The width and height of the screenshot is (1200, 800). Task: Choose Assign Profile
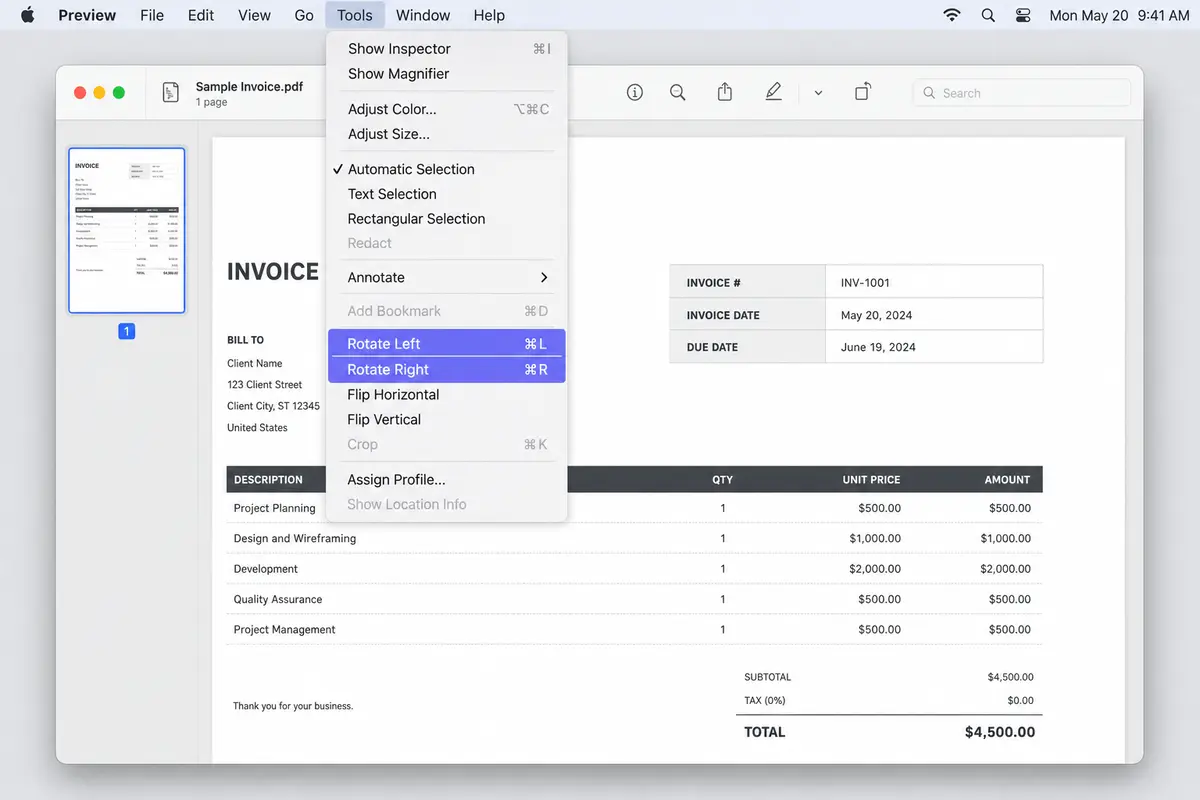point(447,479)
